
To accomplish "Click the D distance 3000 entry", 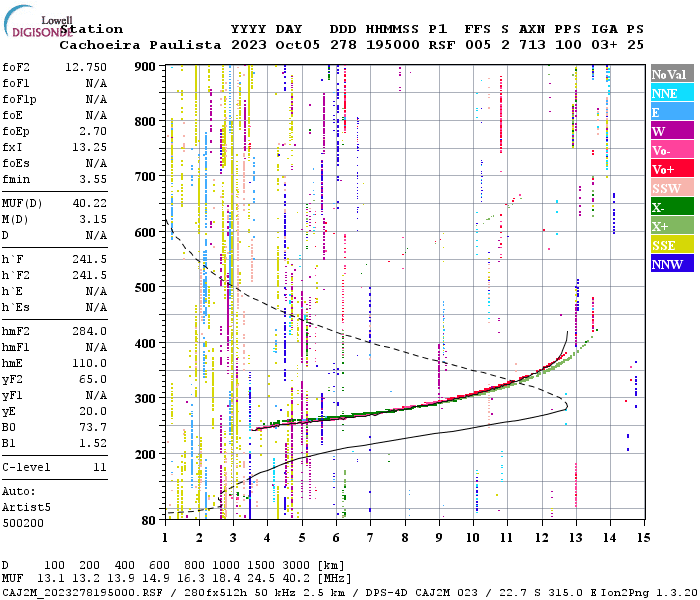I will (x=296, y=565).
